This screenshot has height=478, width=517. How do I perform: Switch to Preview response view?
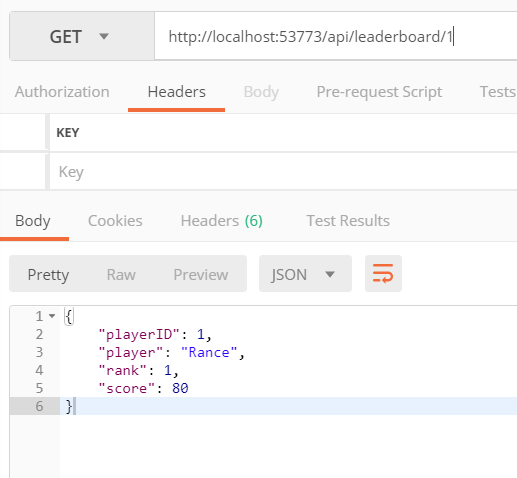(201, 275)
